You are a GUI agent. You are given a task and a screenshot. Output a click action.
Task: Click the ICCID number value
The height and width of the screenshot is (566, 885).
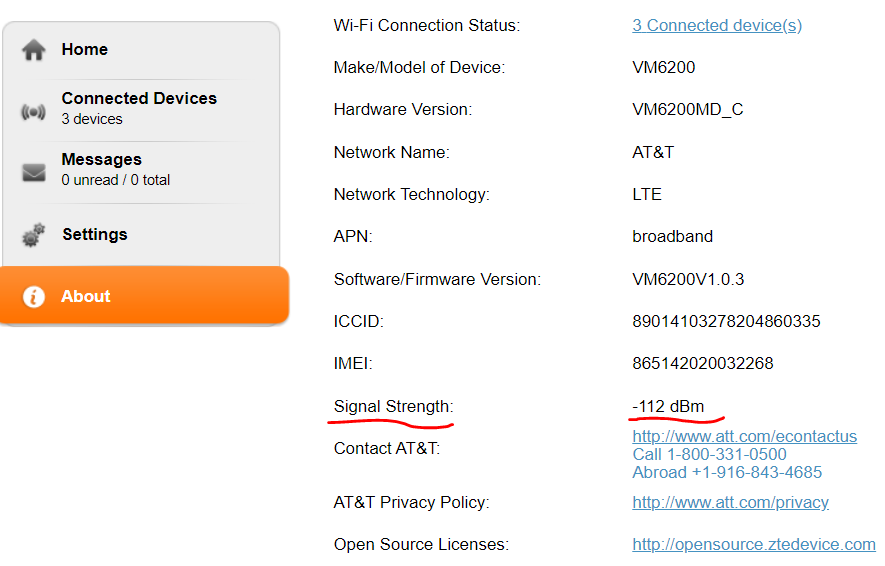point(726,322)
